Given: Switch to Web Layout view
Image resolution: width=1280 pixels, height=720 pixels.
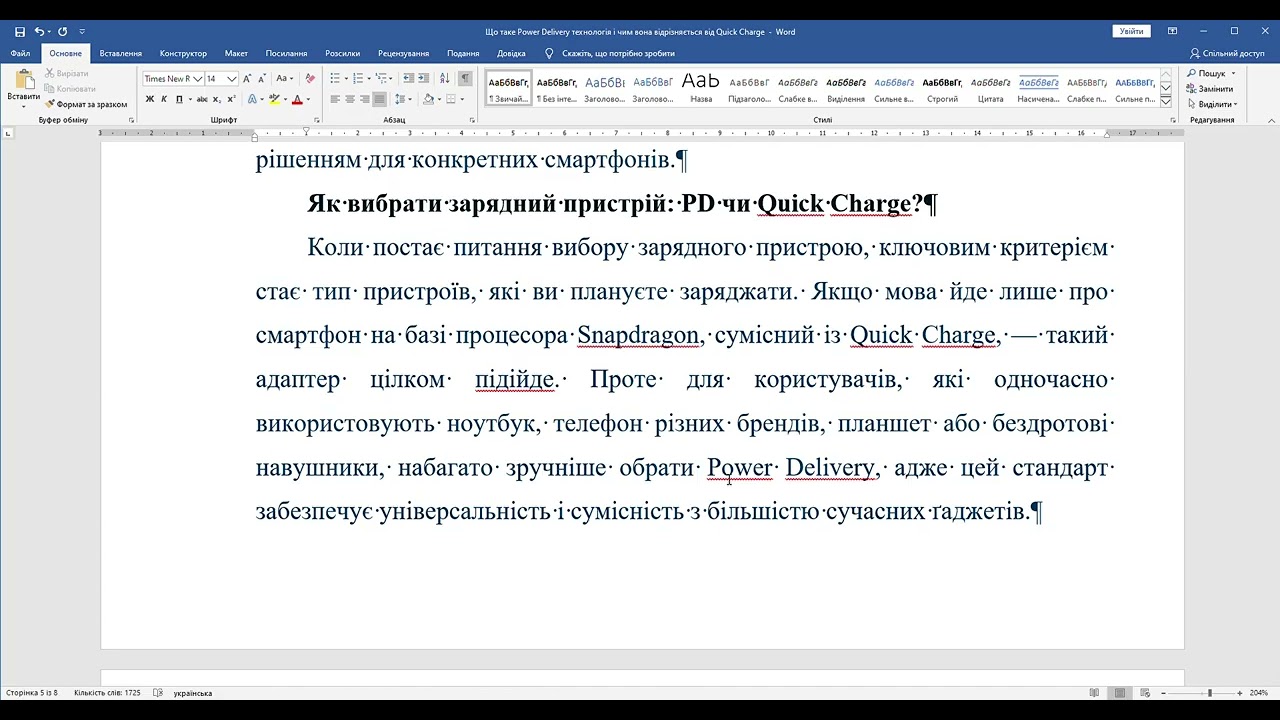Looking at the screenshot, I should tap(1144, 693).
